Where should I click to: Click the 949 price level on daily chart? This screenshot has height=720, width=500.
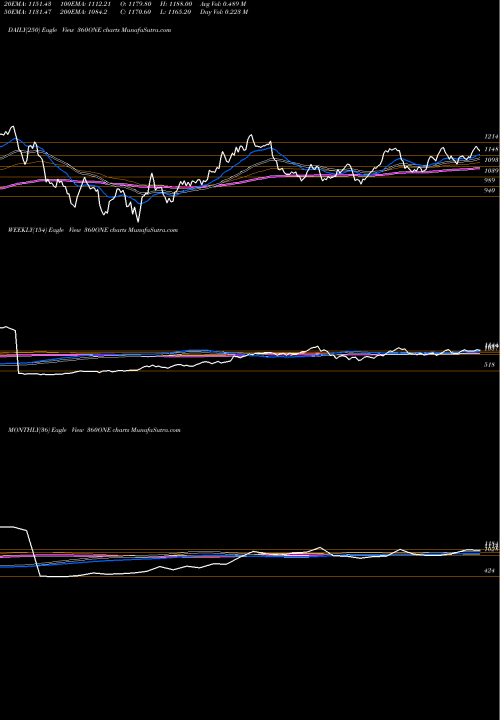click(489, 190)
